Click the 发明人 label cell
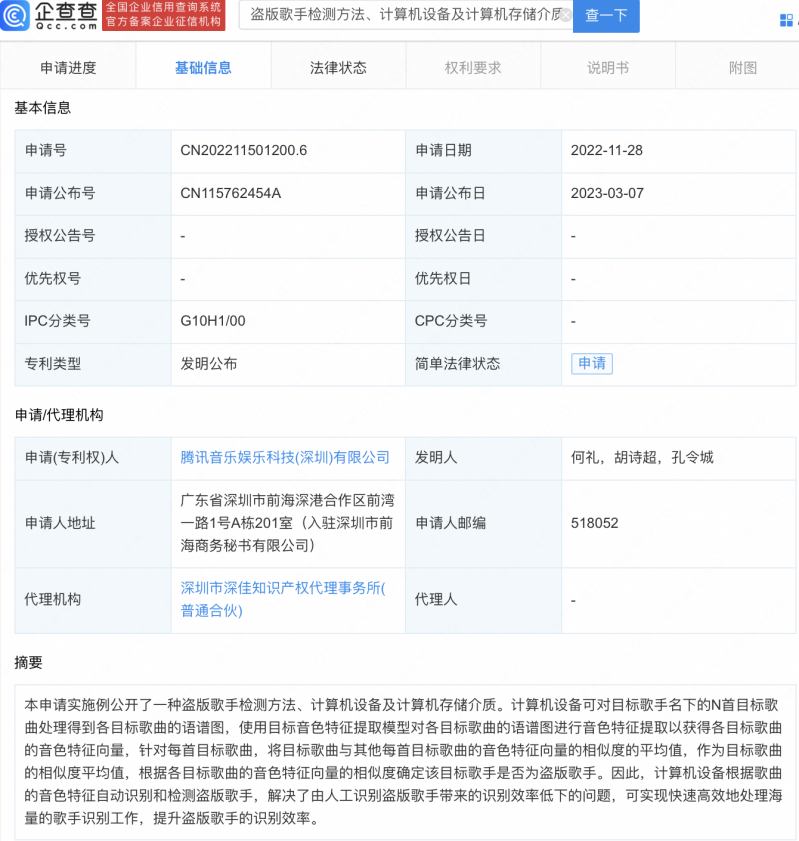Image resolution: width=799 pixels, height=841 pixels. (483, 458)
